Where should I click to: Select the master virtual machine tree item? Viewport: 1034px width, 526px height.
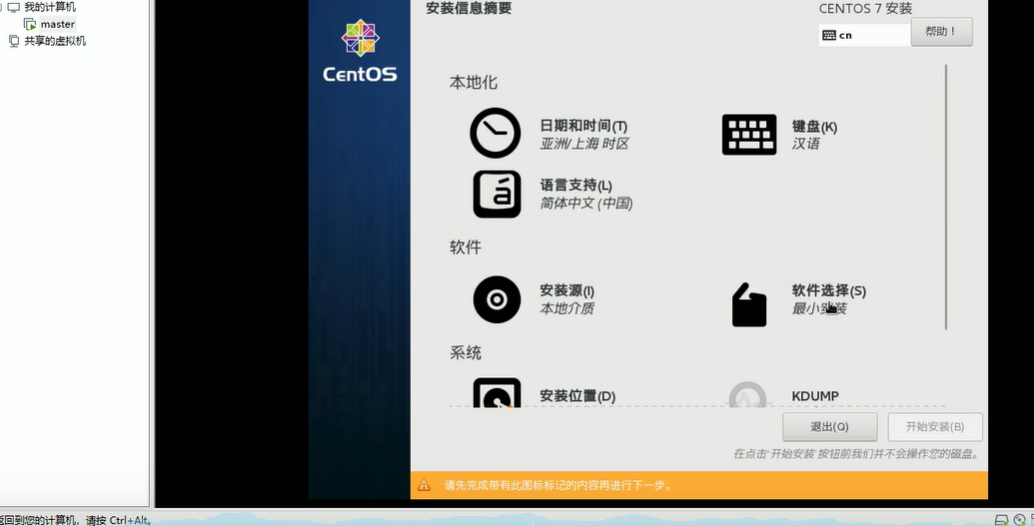click(x=57, y=24)
